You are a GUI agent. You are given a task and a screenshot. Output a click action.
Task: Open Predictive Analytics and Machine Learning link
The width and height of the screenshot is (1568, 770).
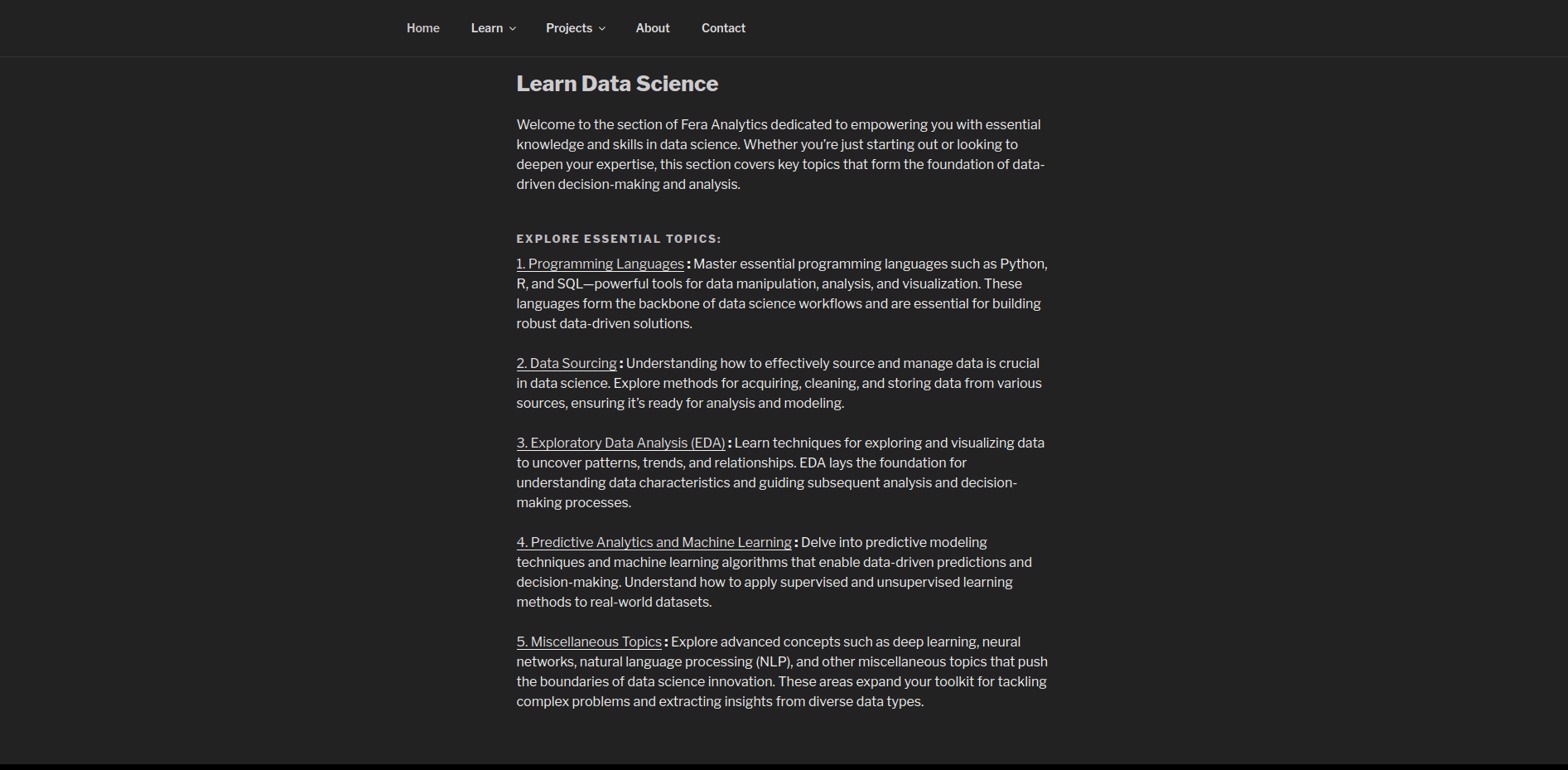[654, 543]
